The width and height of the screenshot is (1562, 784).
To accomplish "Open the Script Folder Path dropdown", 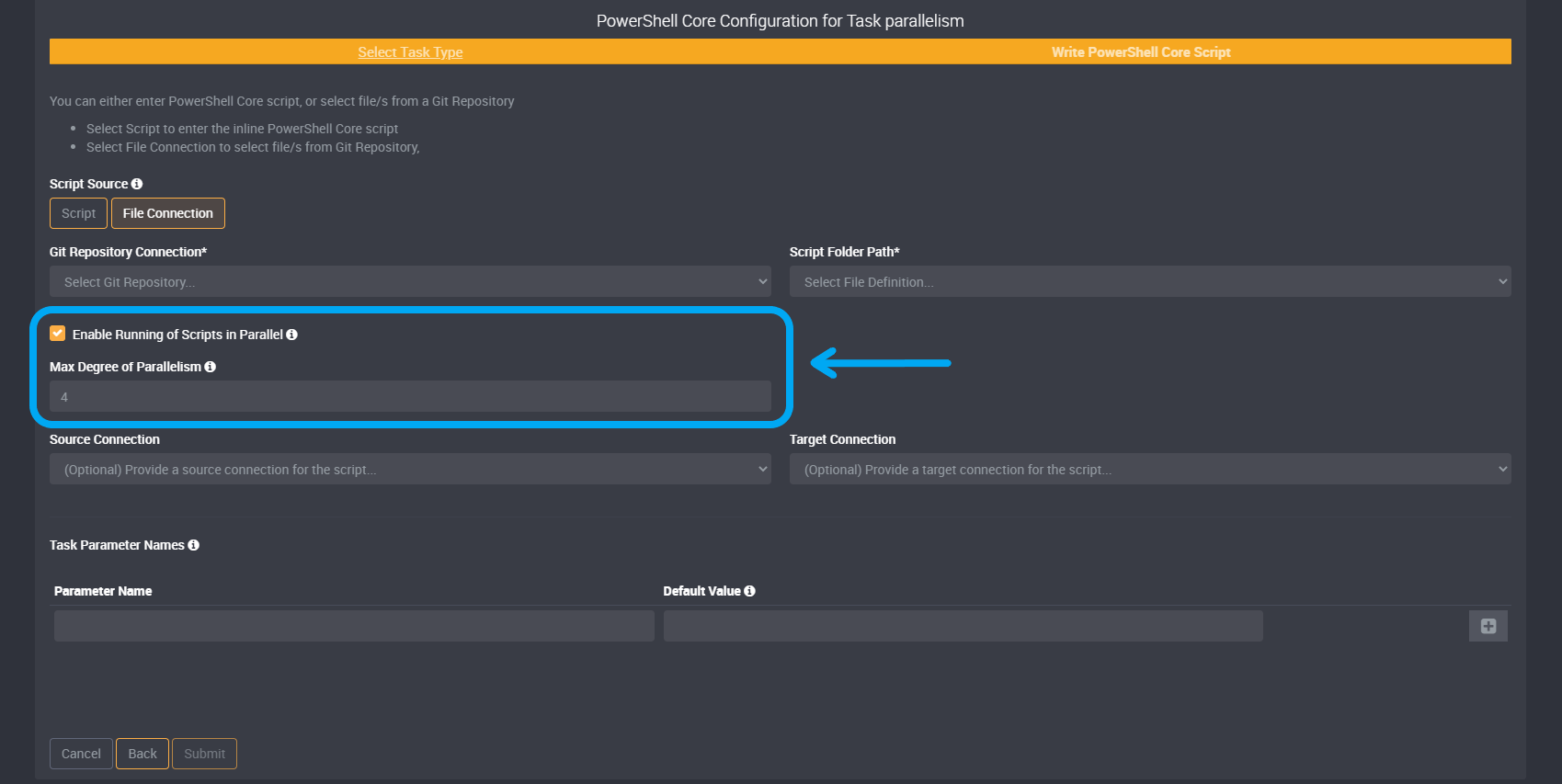I will tap(1150, 281).
